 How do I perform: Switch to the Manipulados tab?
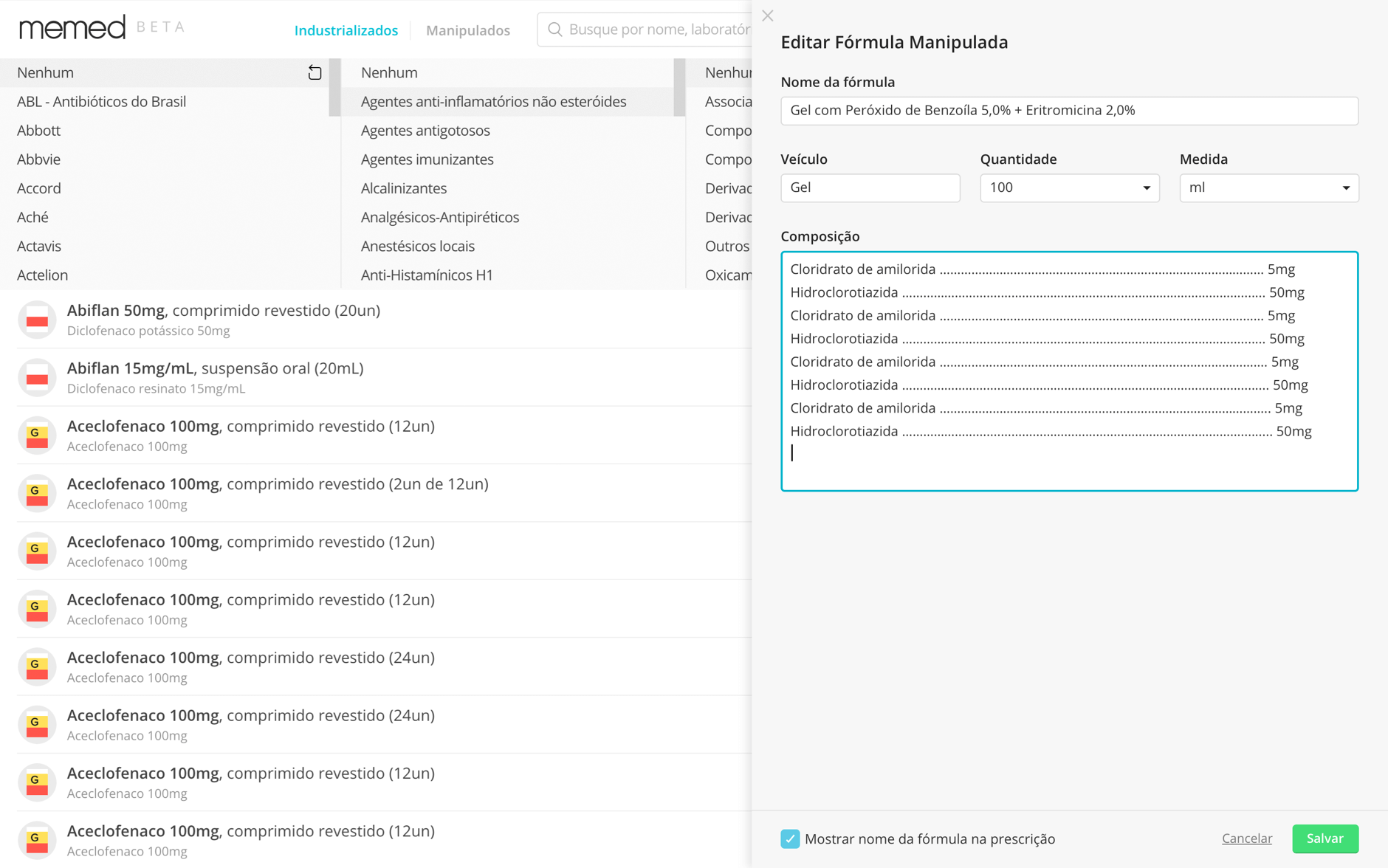click(467, 30)
